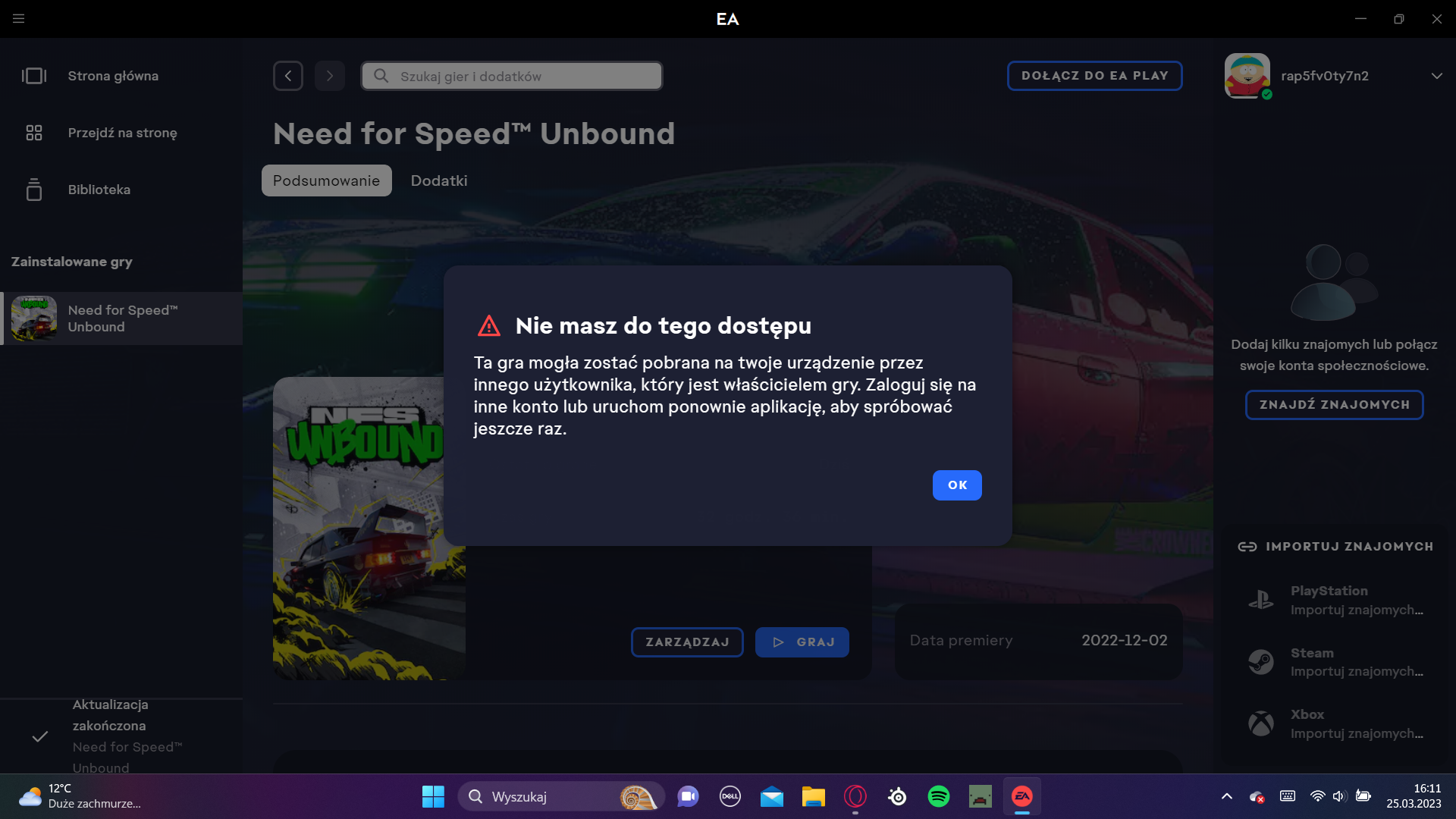
Task: Open Spotify from the taskbar
Action: point(938,796)
